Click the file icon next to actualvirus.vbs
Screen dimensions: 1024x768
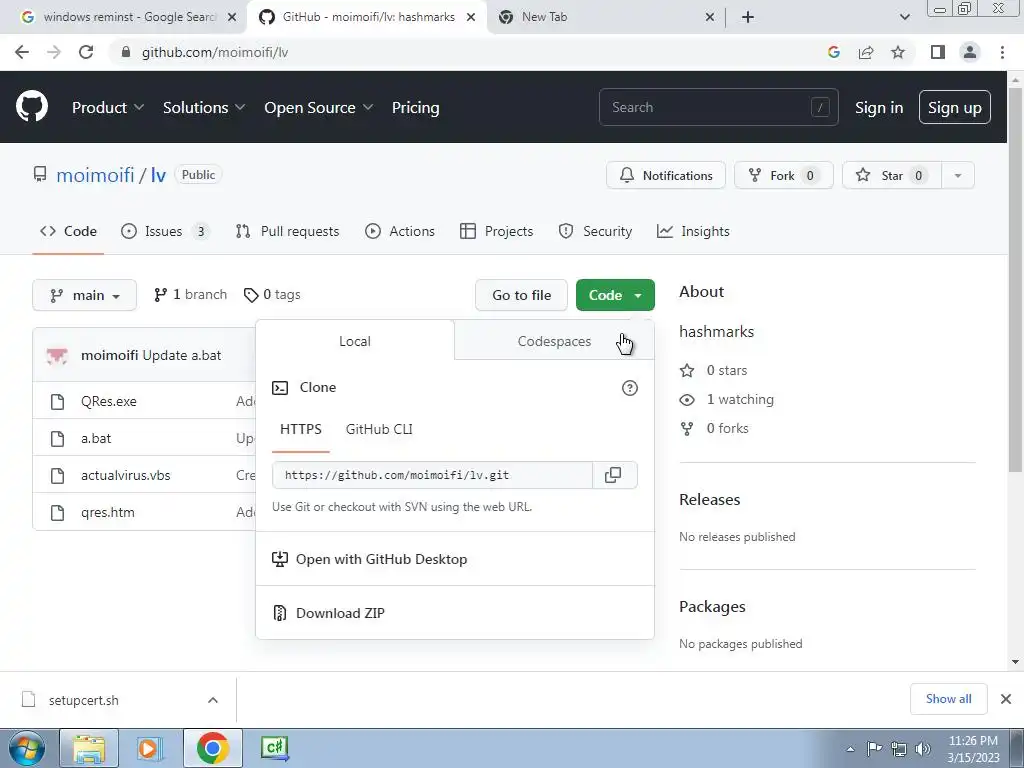click(x=57, y=475)
